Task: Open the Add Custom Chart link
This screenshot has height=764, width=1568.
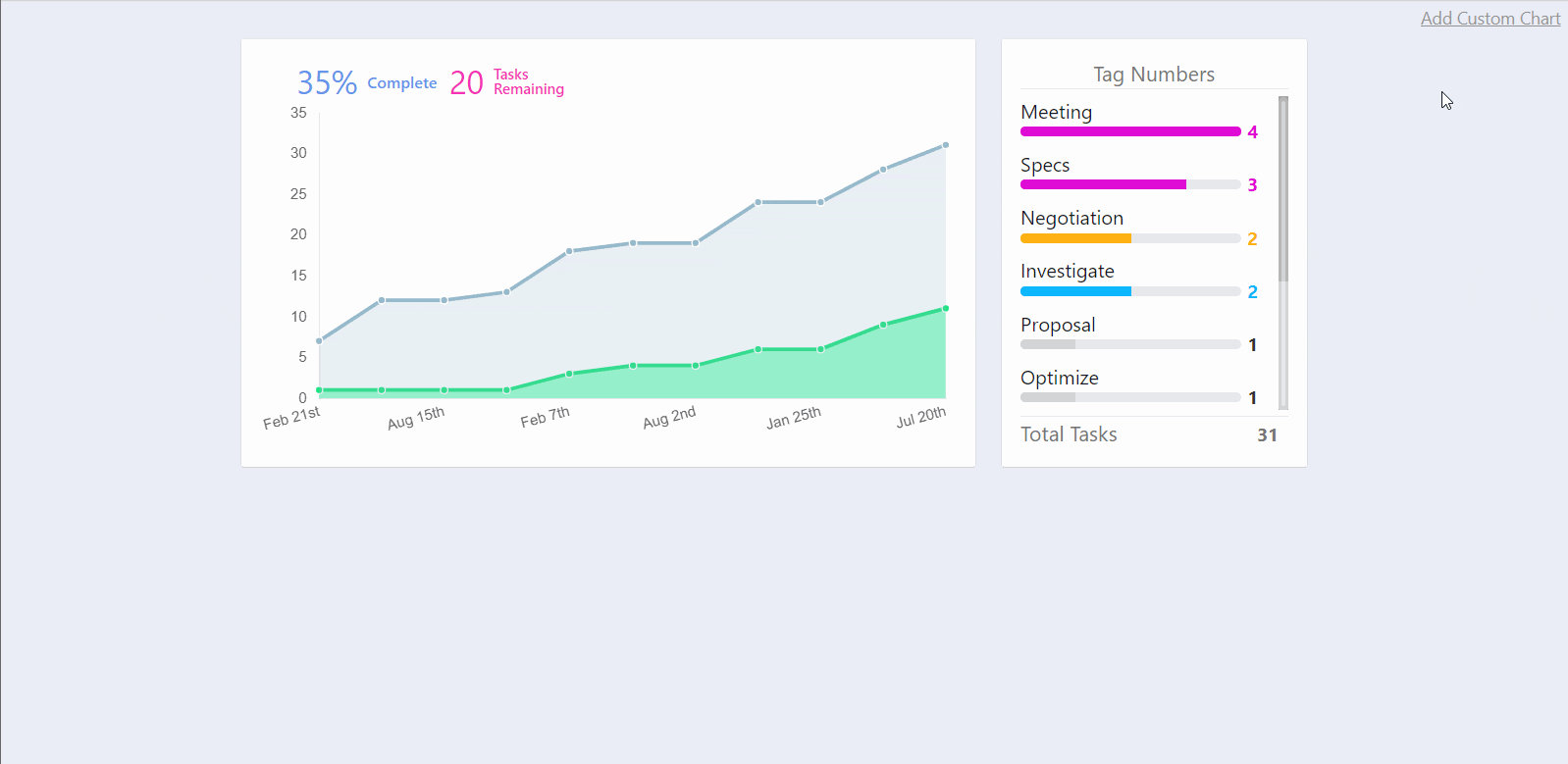Action: click(x=1490, y=19)
